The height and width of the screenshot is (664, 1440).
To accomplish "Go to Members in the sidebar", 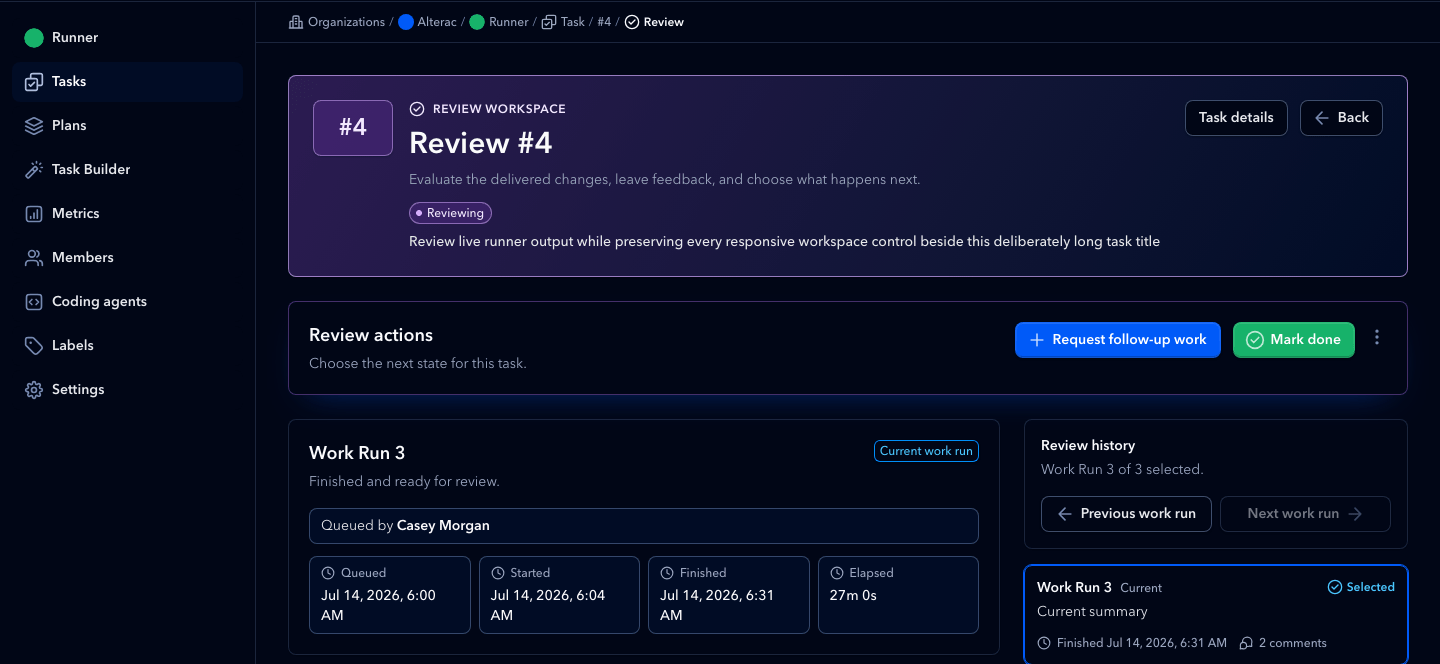I will click(x=128, y=258).
